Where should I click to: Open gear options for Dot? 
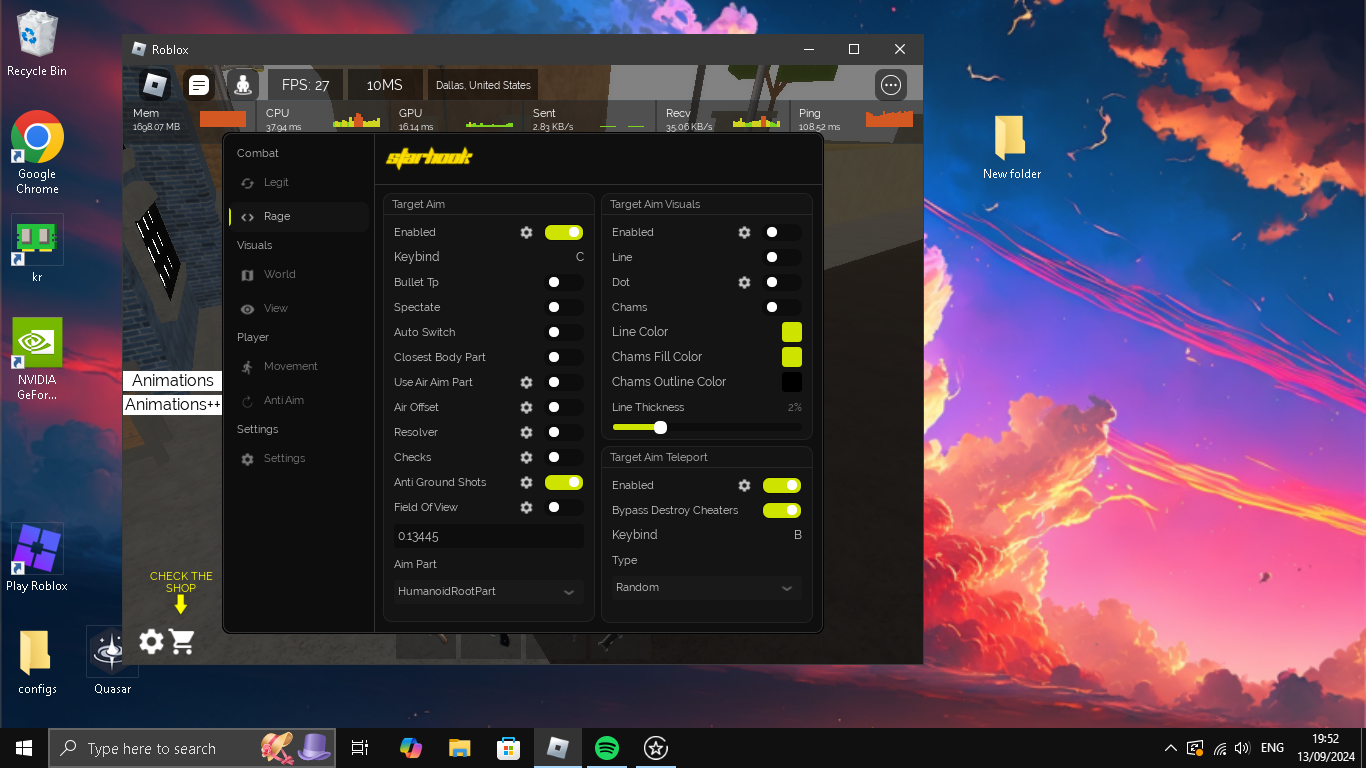744,282
